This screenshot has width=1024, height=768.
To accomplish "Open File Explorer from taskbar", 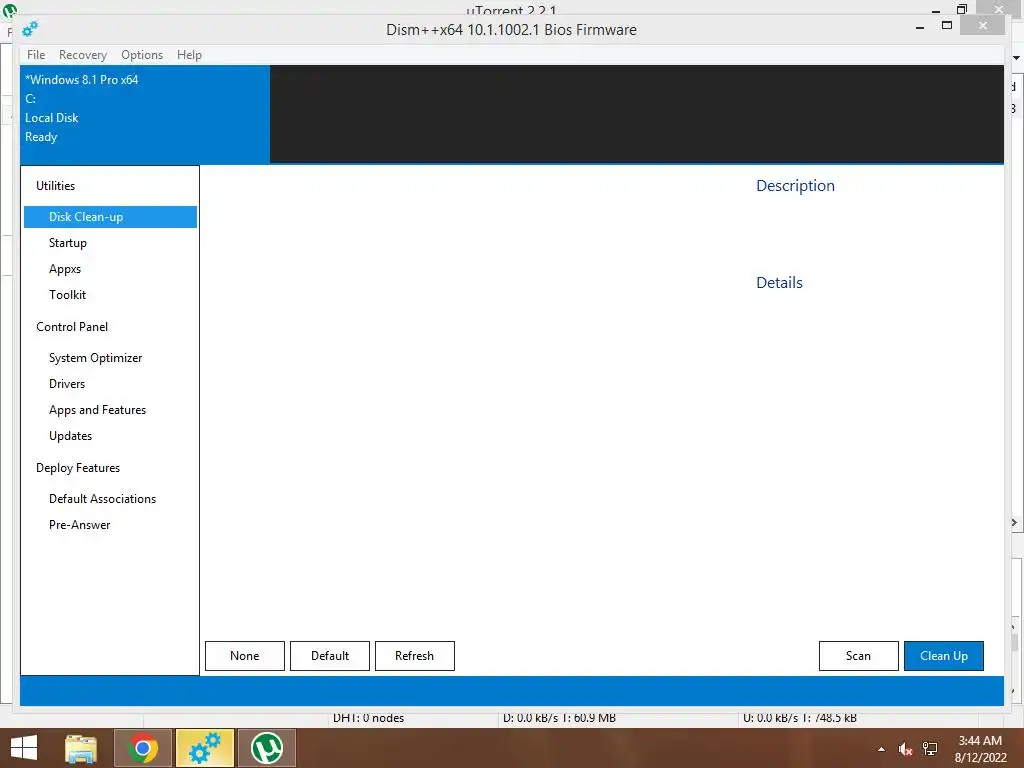I will coord(81,748).
